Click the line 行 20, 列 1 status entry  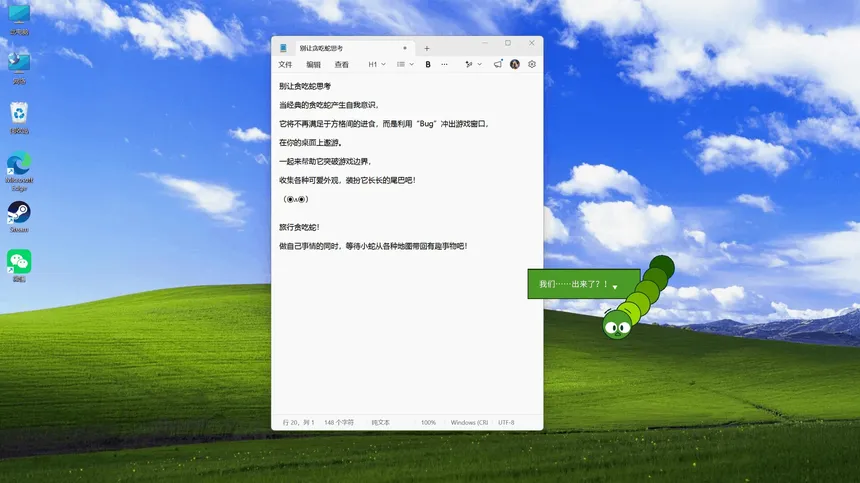click(x=298, y=423)
